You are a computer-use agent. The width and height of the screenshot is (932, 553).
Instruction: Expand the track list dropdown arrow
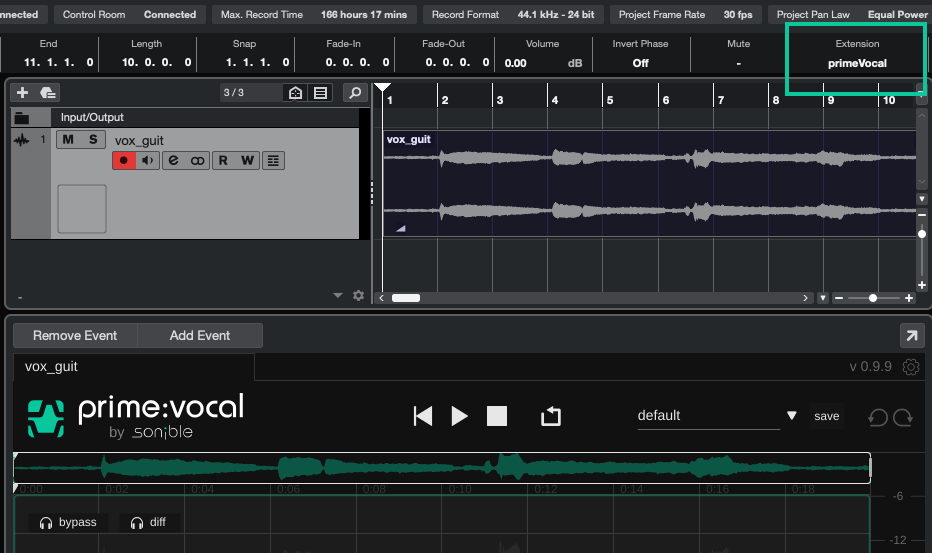click(338, 296)
